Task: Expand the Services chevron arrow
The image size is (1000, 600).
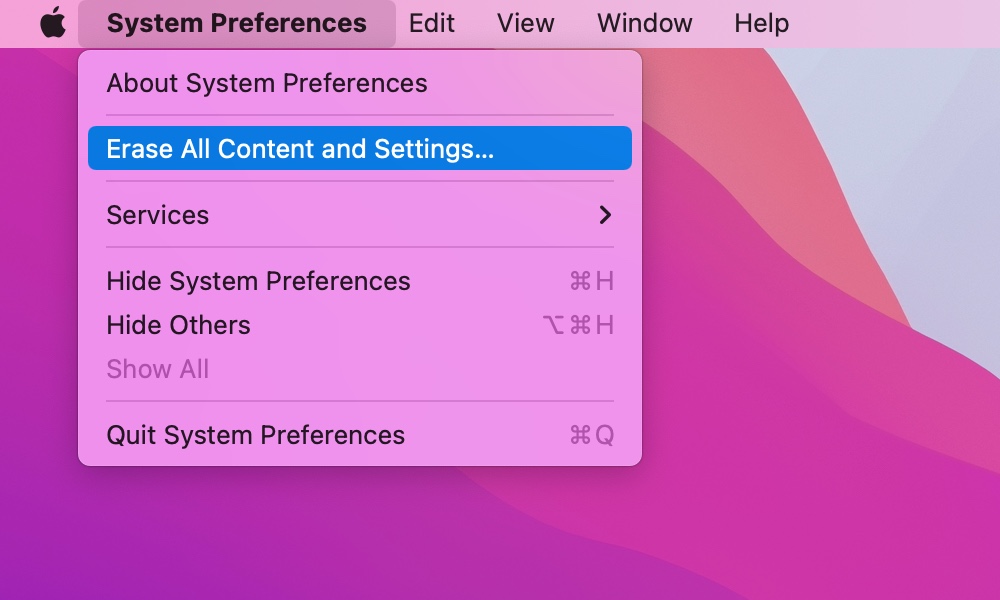Action: [605, 215]
